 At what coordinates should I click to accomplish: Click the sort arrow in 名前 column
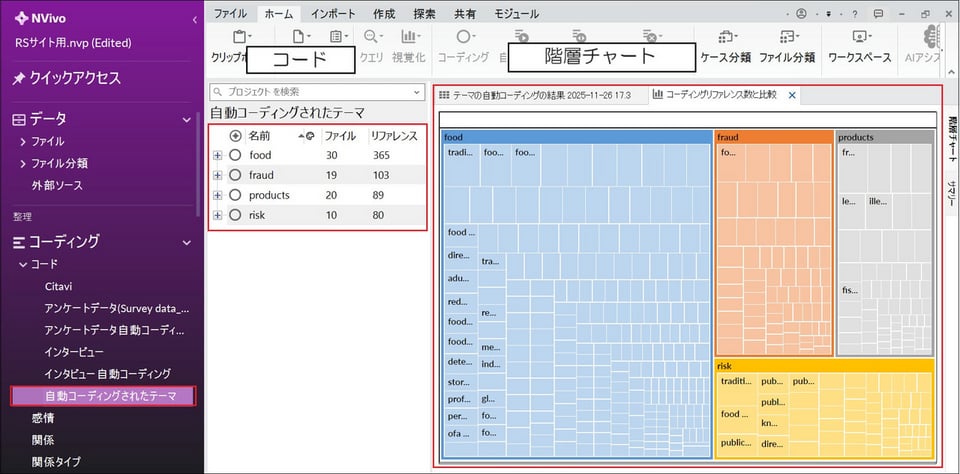tap(301, 135)
